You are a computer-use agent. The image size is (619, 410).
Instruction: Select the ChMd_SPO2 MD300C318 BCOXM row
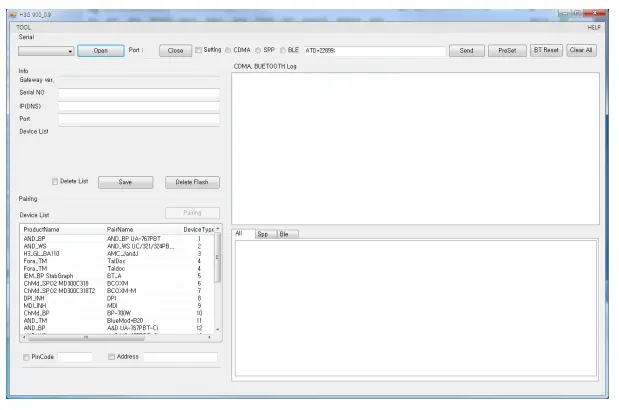click(x=117, y=283)
